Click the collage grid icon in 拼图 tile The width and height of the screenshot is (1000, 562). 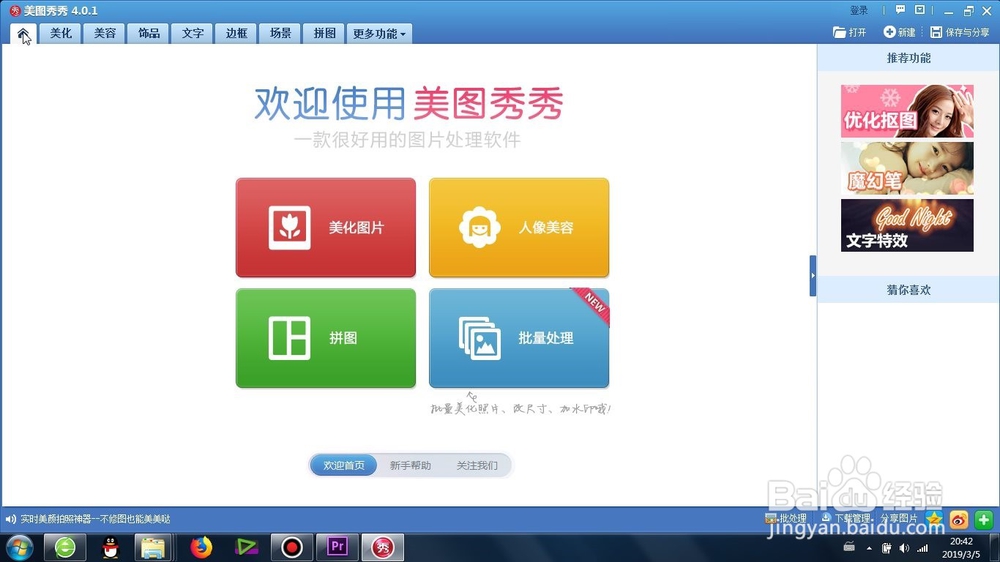coord(290,338)
